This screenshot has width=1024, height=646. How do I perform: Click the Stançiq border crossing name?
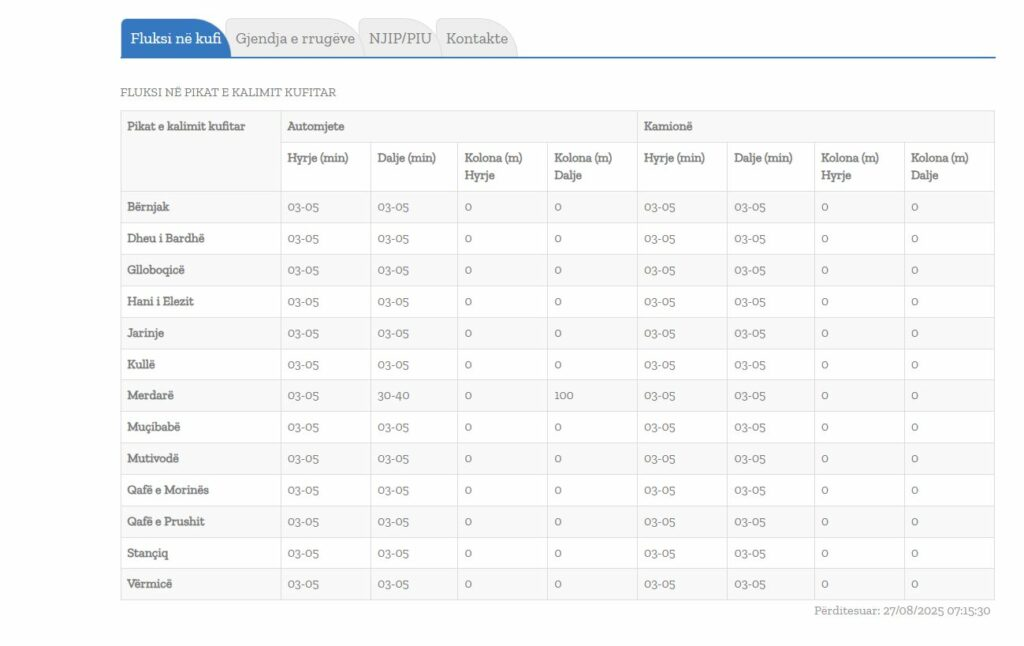click(x=148, y=553)
